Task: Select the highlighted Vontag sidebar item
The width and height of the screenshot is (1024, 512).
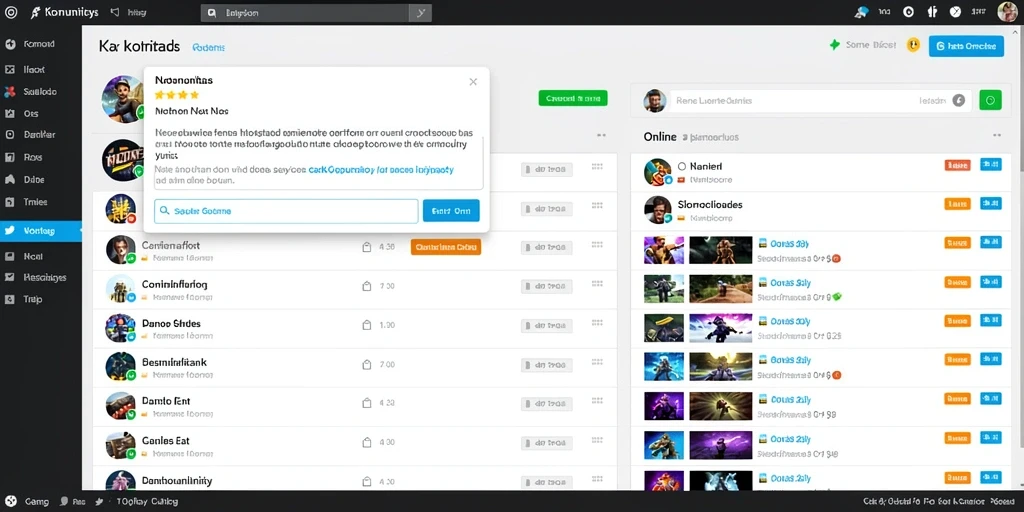Action: pos(40,231)
